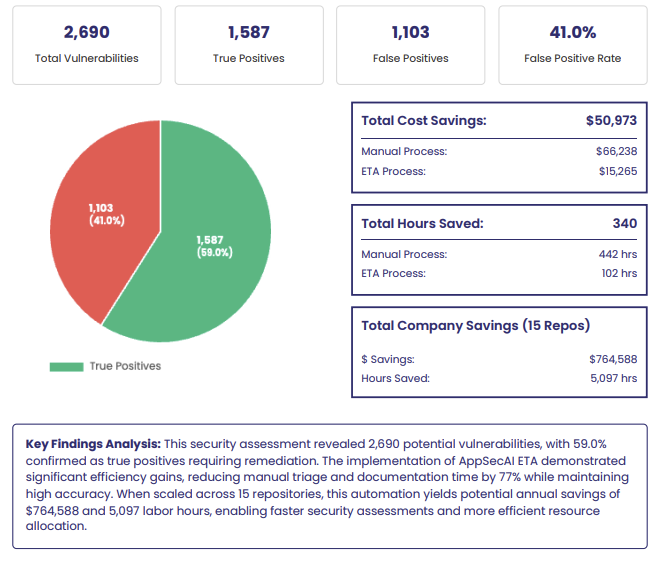This screenshot has height=564, width=661.
Task: Select the green pie slice showing 1,587
Action: (214, 246)
